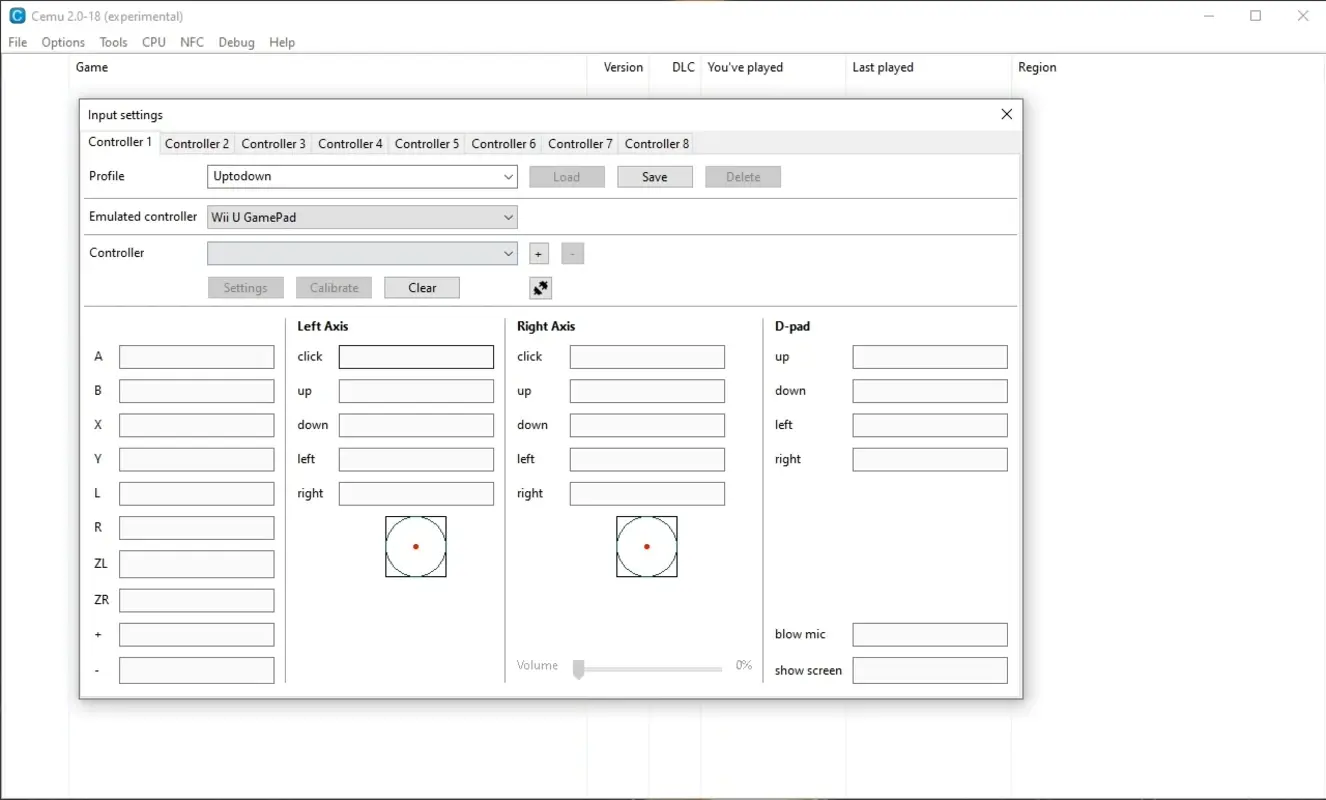Click the show screen binding field
1326x800 pixels.
click(929, 670)
